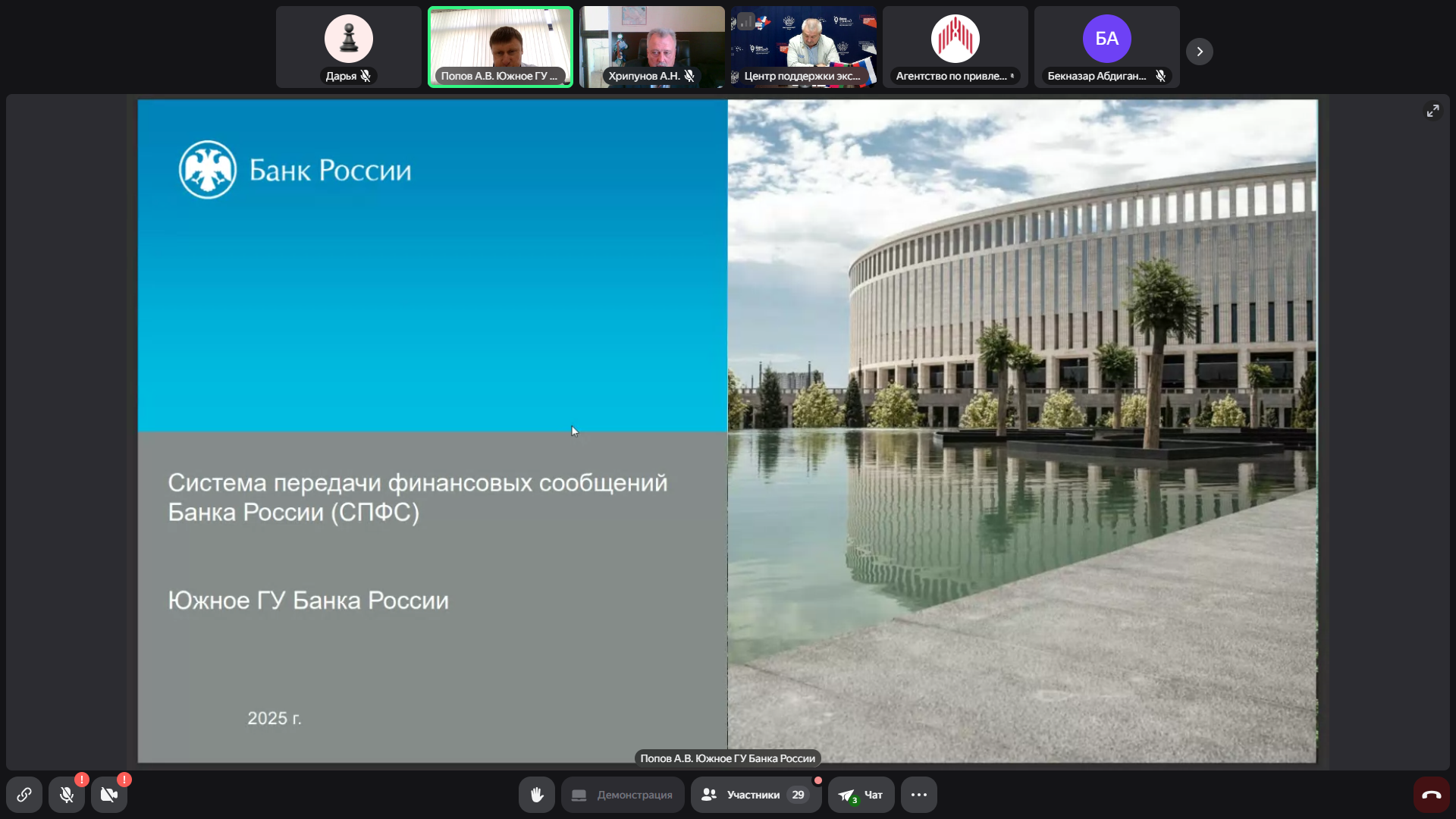Raise your hand
This screenshot has width=1456, height=819.
537,795
